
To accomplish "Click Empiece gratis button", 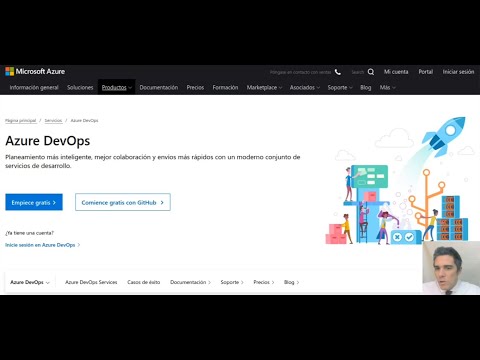I will 34,202.
